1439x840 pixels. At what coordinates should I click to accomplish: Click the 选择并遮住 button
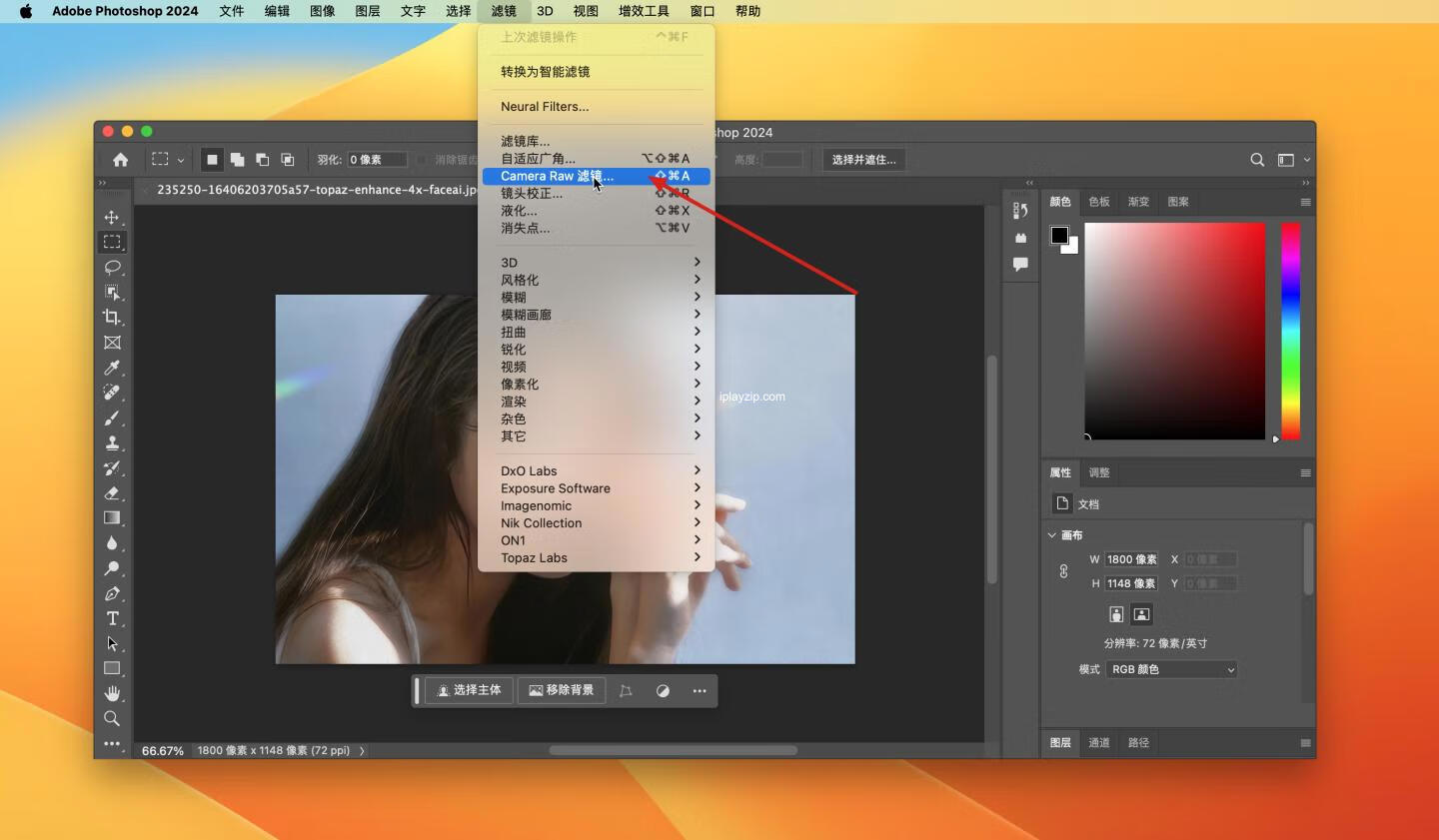coord(863,160)
